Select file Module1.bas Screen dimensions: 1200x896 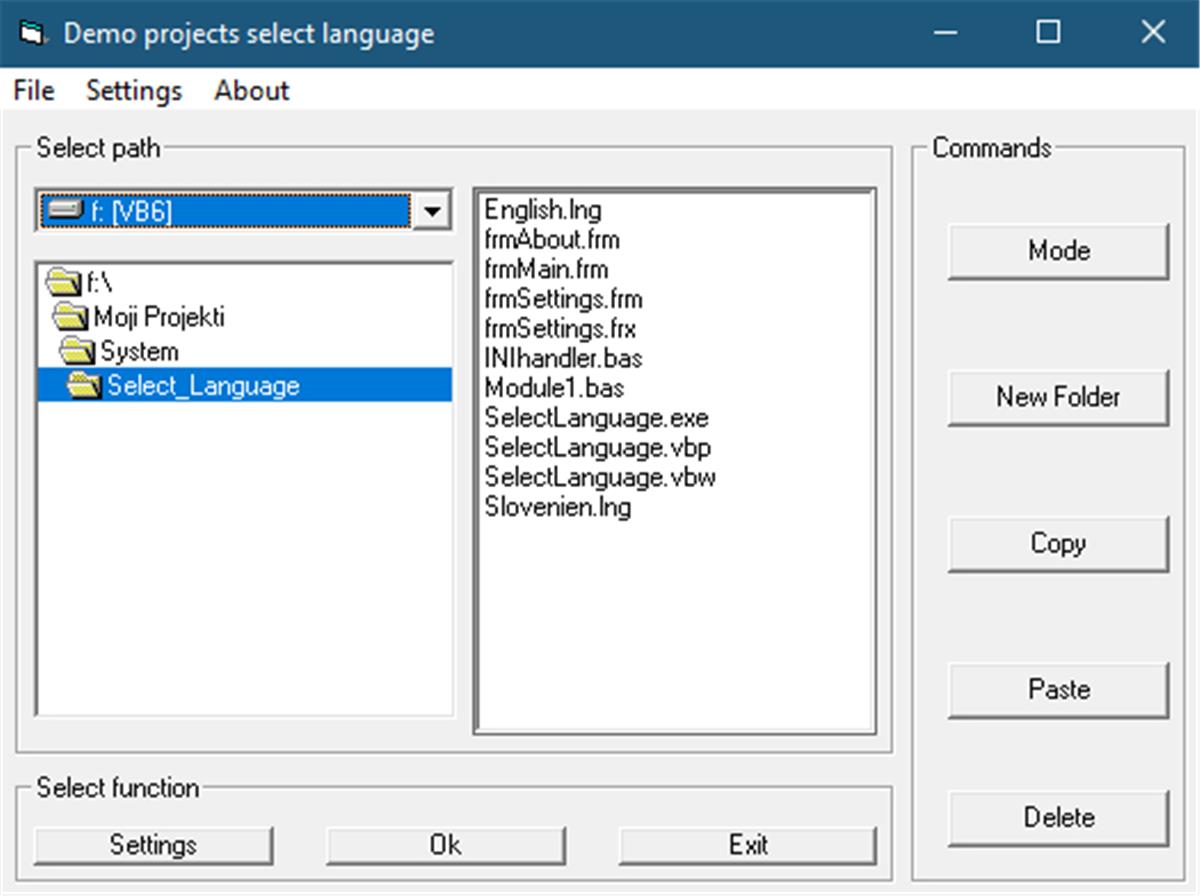click(x=554, y=388)
